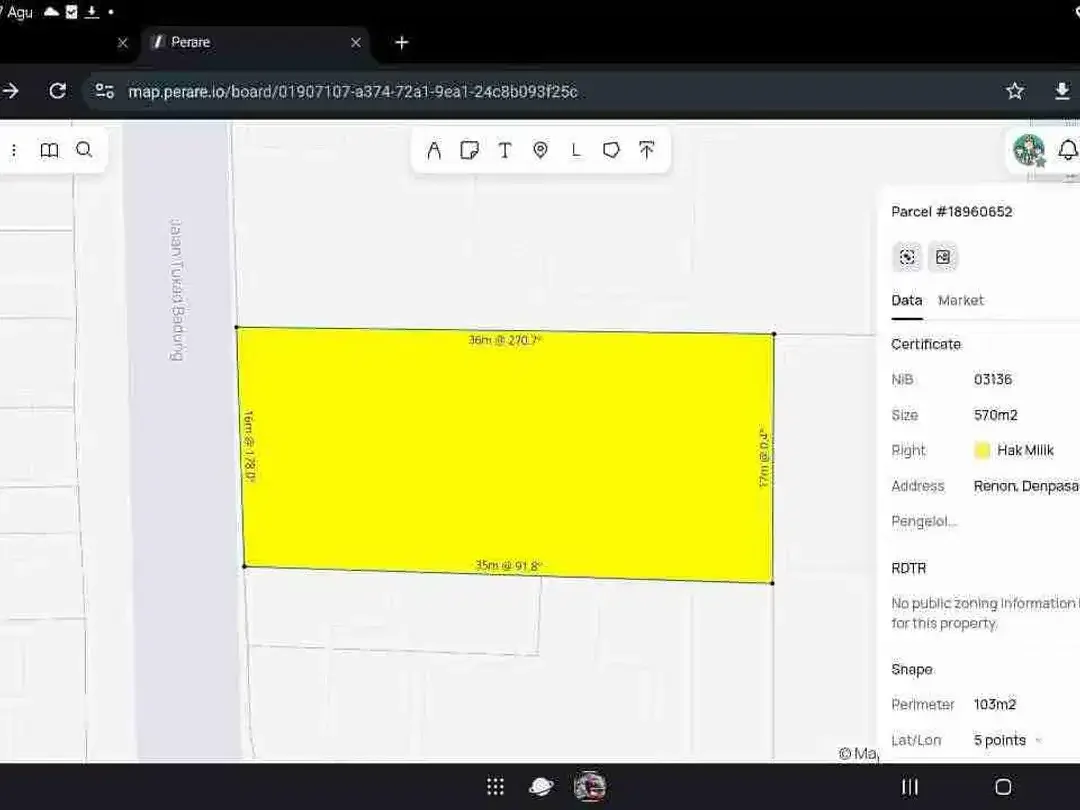
Task: Click the Parcel #18960652 title
Action: pos(952,211)
